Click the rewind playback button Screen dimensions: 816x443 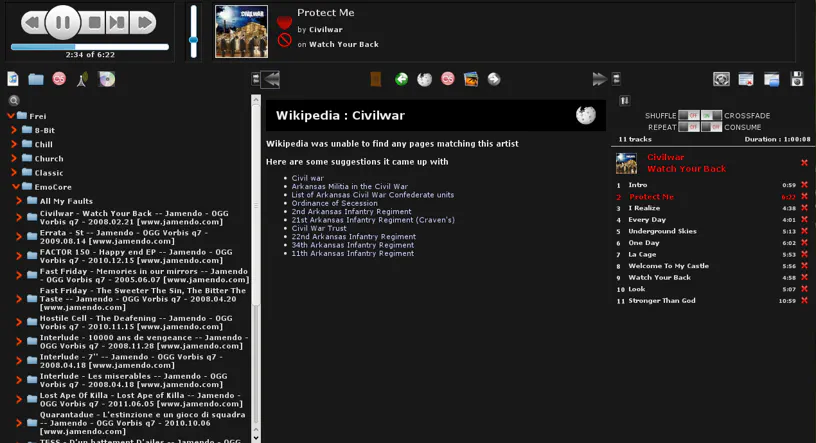click(32, 22)
